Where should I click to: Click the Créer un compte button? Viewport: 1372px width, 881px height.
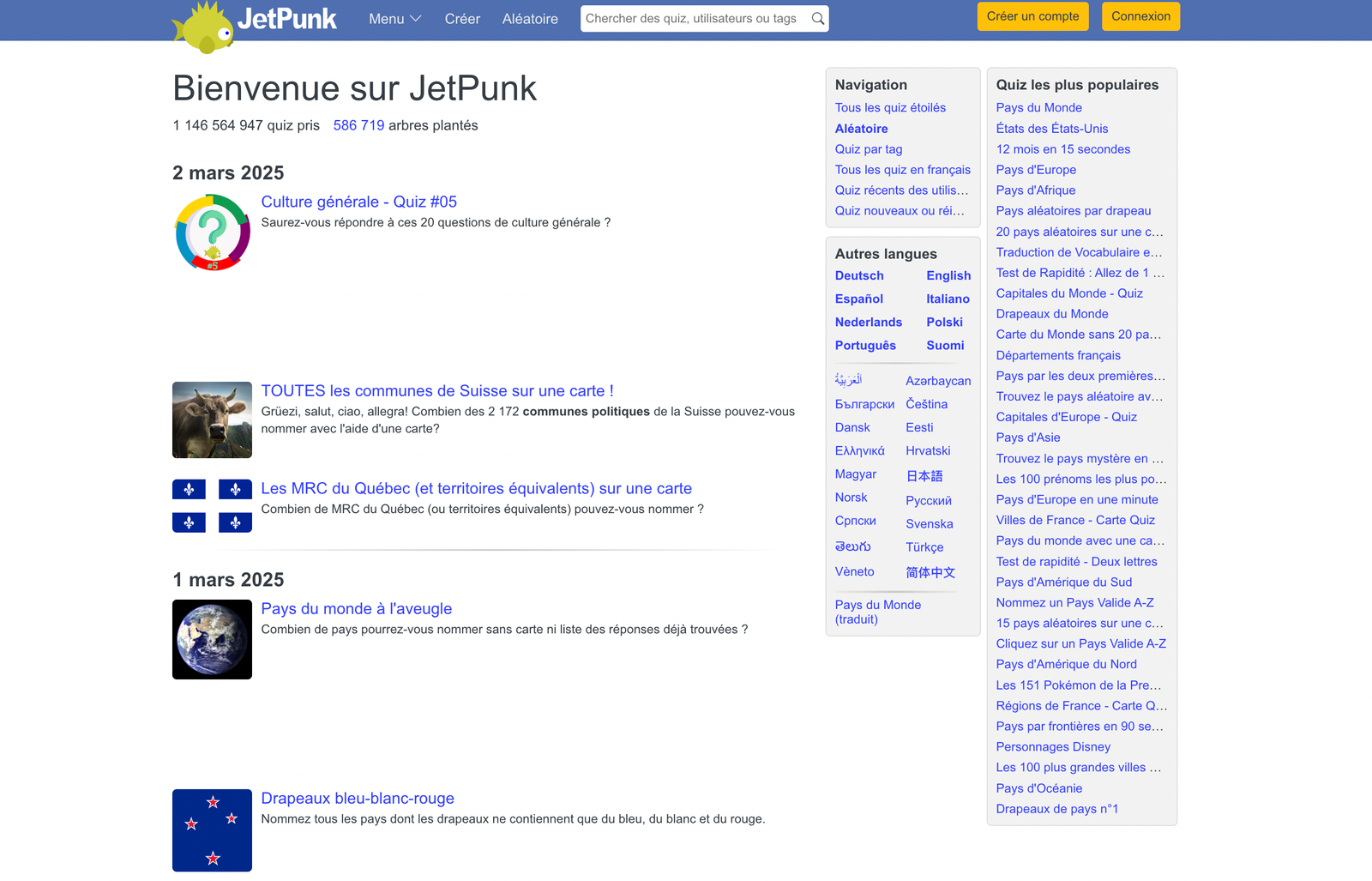1033,16
